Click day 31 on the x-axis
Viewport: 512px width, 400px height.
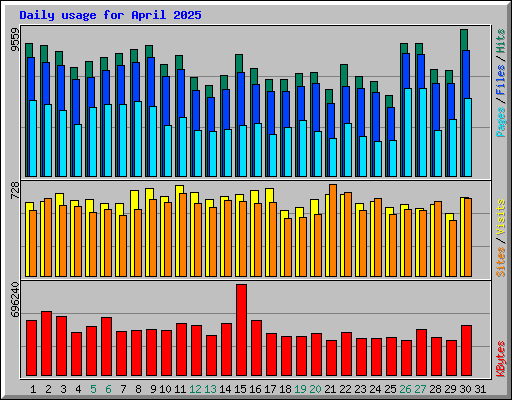point(480,389)
